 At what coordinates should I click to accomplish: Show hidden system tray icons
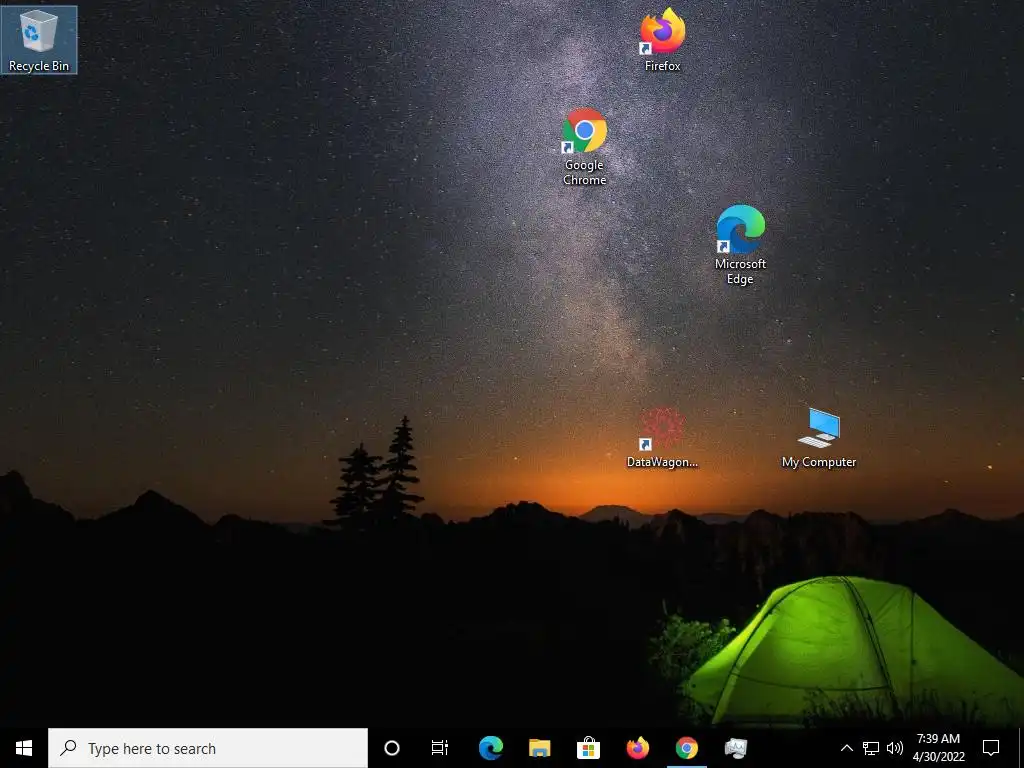(846, 748)
